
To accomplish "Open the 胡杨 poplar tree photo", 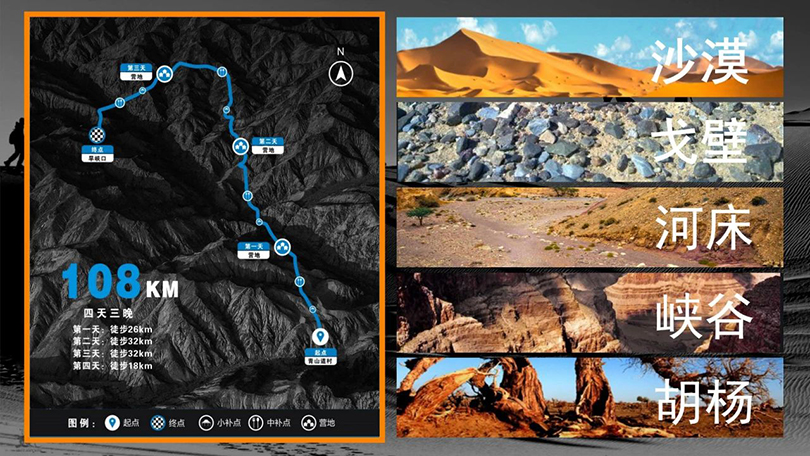I will coord(589,398).
